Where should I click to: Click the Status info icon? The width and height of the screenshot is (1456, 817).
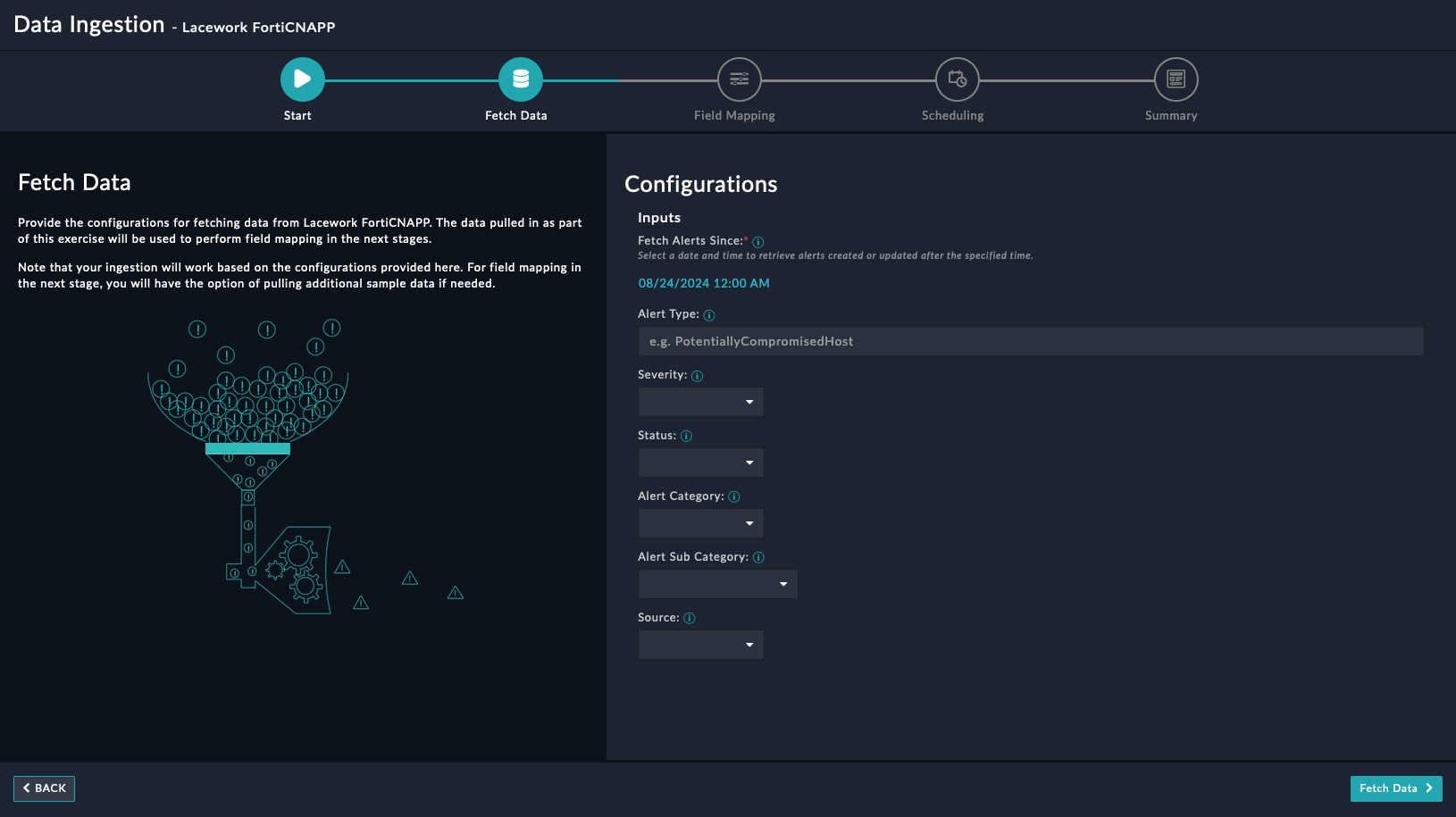point(686,437)
